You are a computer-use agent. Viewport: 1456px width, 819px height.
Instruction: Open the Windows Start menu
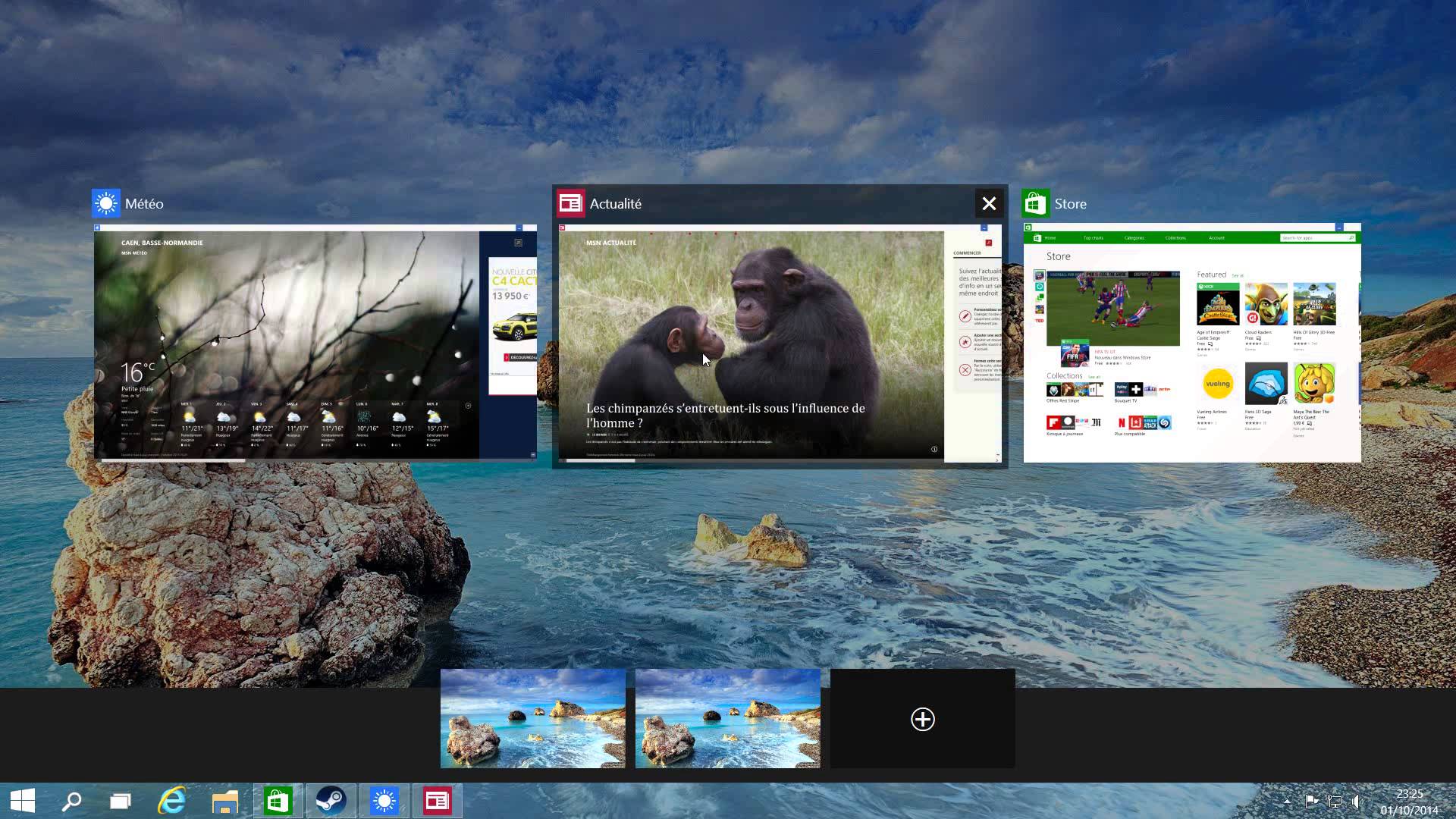click(23, 801)
